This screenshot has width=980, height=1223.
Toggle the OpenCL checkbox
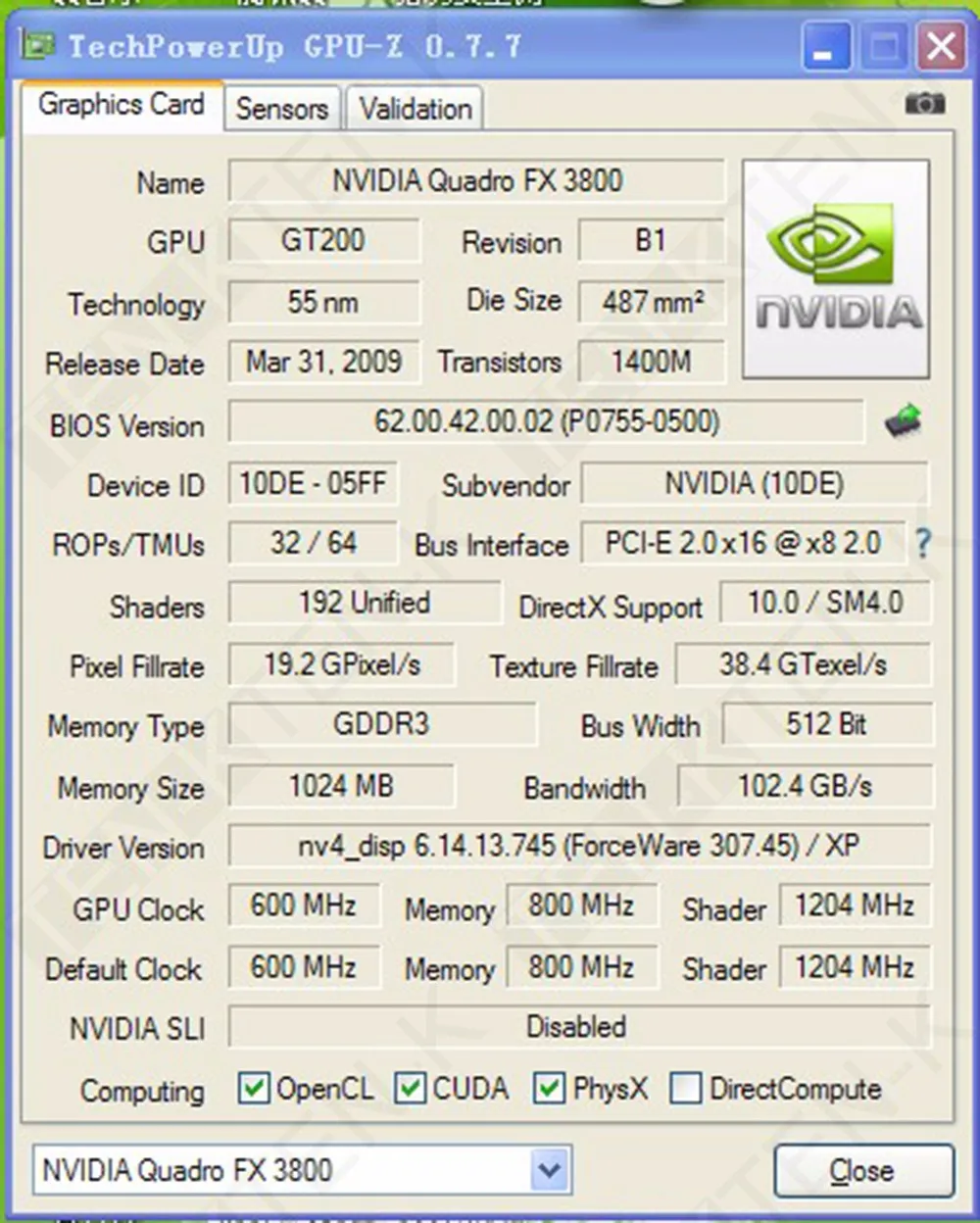coord(254,1088)
